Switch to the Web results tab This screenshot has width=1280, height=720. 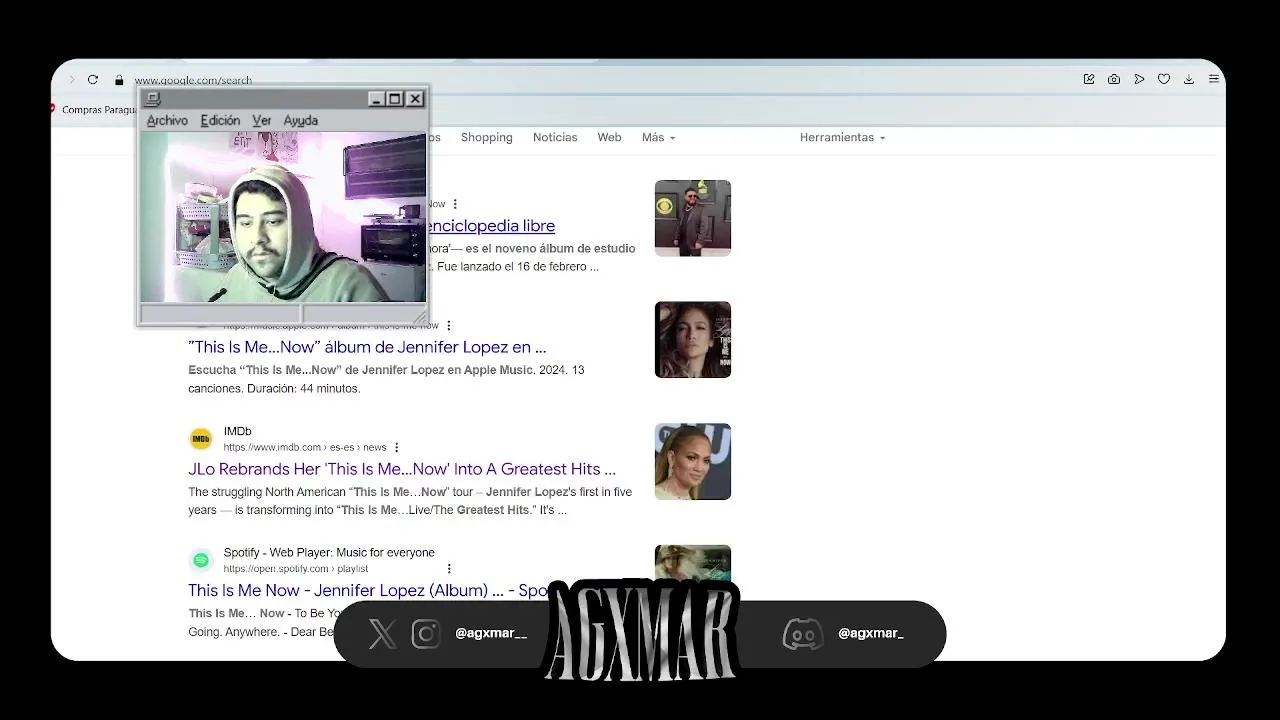(609, 137)
